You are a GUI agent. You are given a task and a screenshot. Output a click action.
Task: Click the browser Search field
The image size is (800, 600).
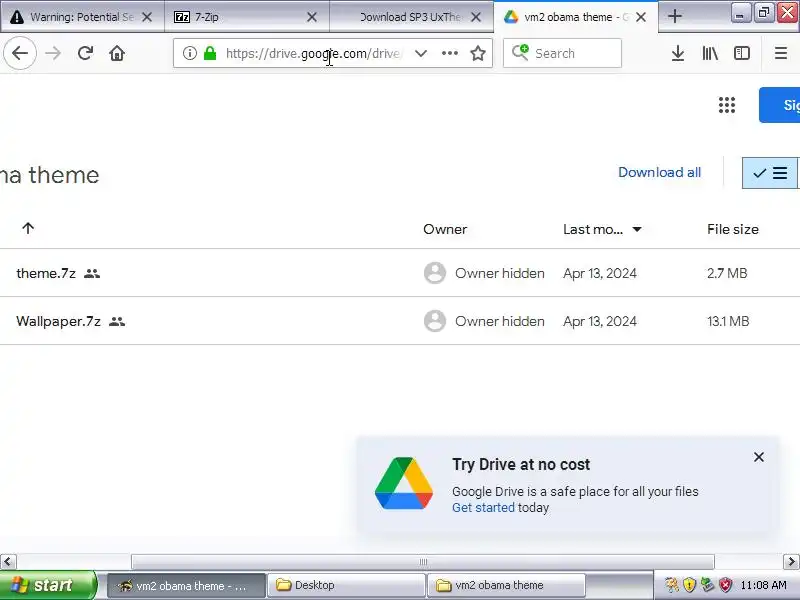pyautogui.click(x=562, y=53)
